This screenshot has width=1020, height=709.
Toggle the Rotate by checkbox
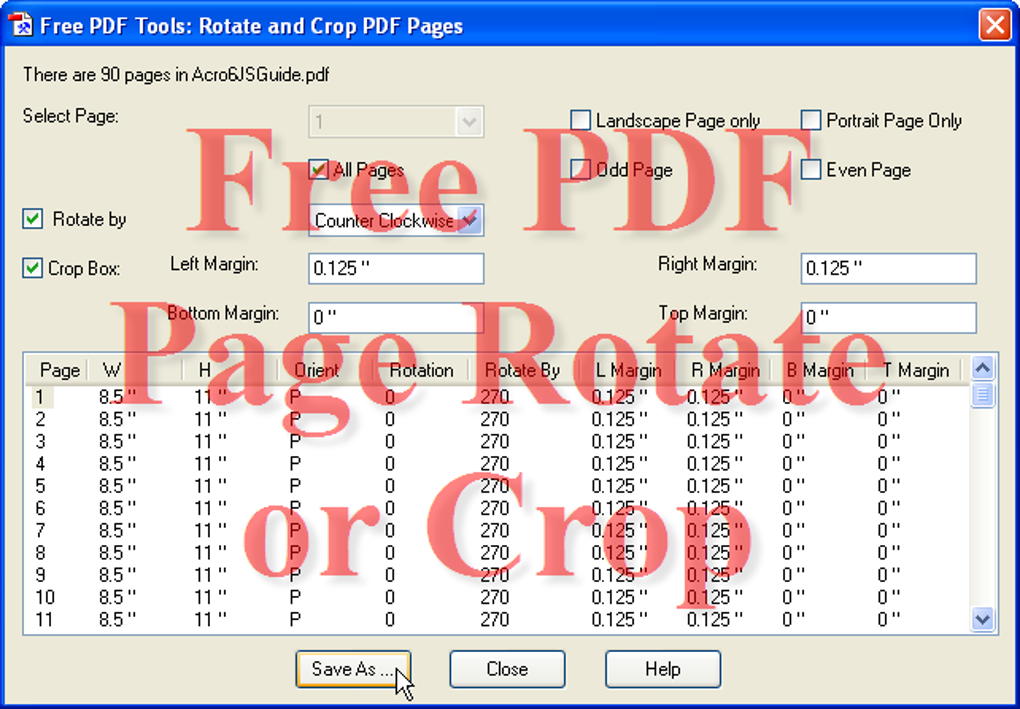33,219
